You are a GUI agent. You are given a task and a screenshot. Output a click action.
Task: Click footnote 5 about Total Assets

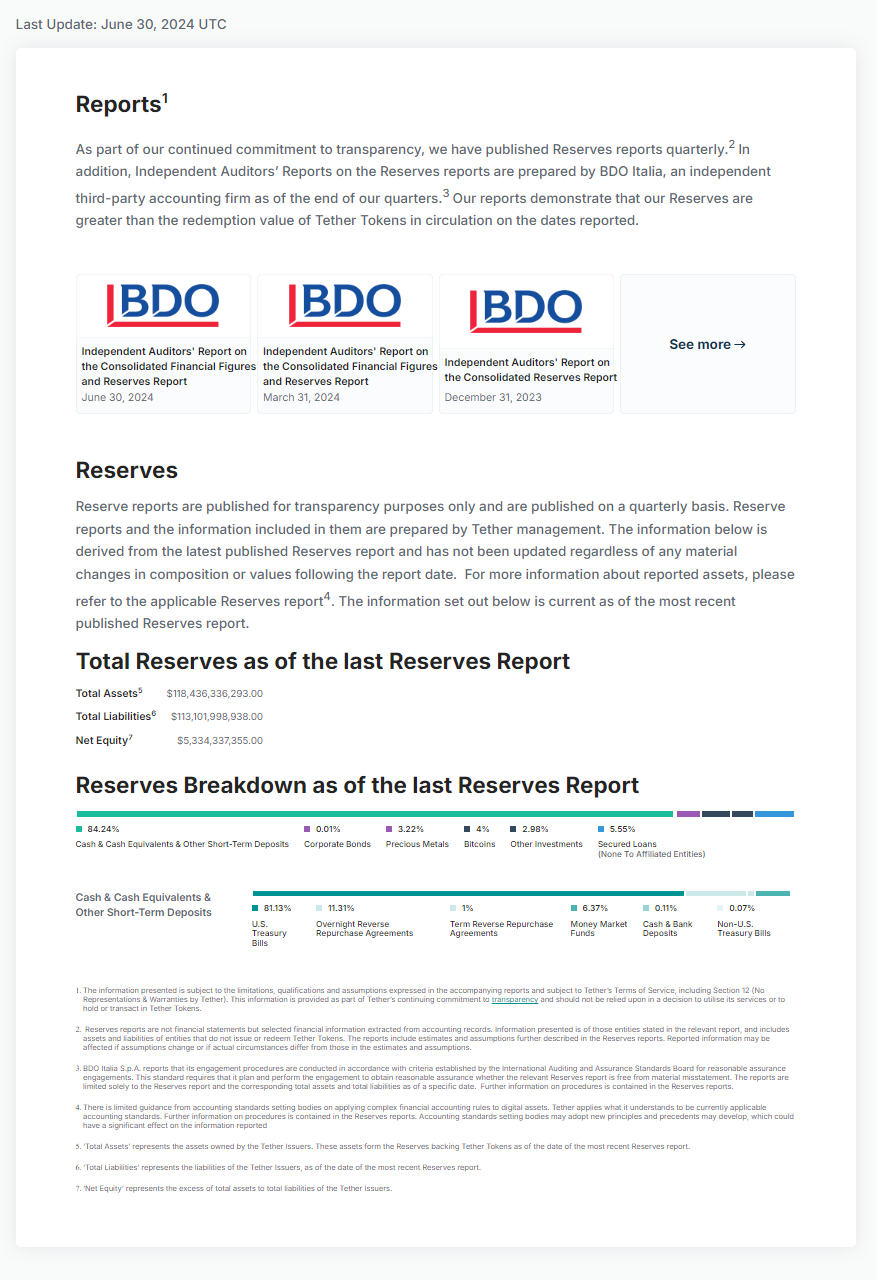(383, 1146)
